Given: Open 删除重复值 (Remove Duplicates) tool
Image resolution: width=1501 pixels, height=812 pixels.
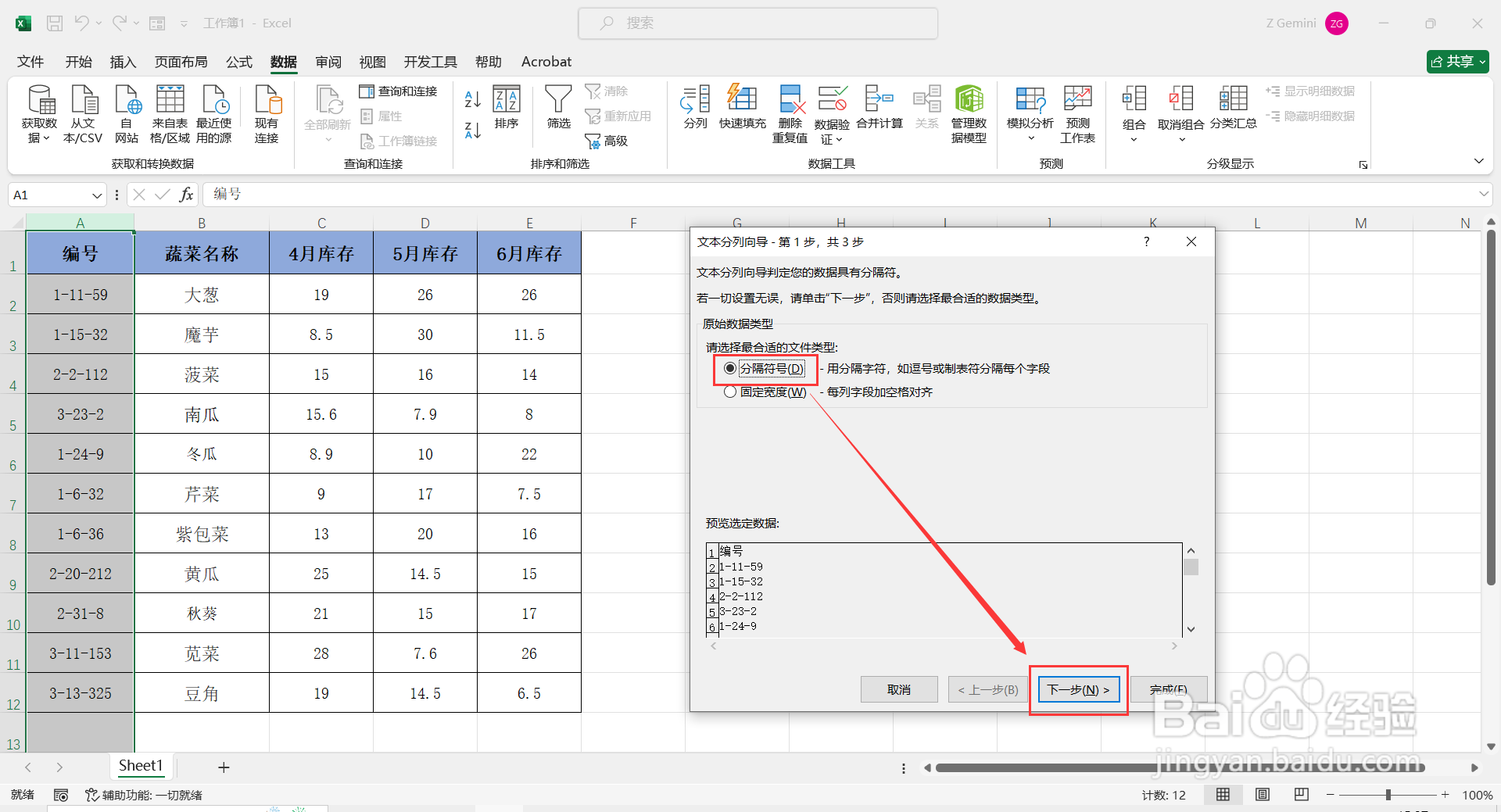Looking at the screenshot, I should click(x=790, y=109).
